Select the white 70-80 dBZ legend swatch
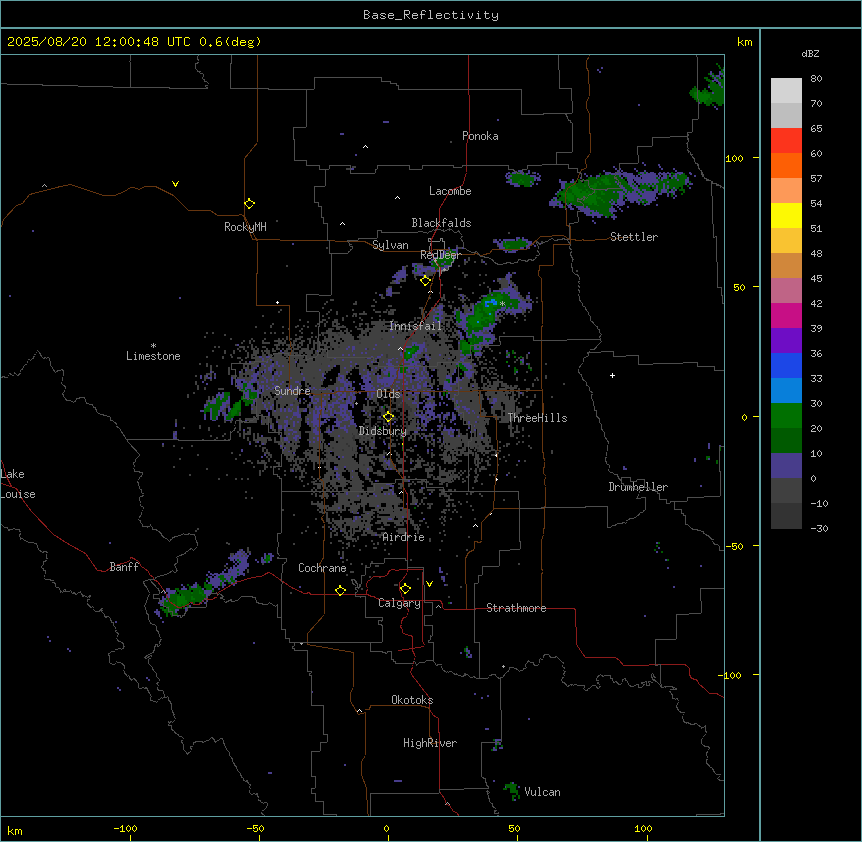 coord(786,91)
